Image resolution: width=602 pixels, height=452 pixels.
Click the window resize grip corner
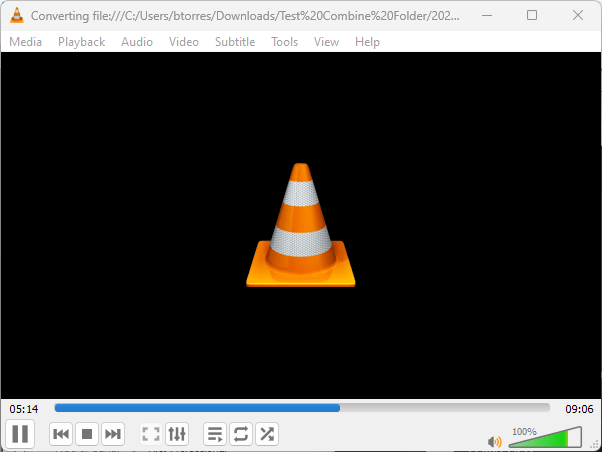[596, 445]
